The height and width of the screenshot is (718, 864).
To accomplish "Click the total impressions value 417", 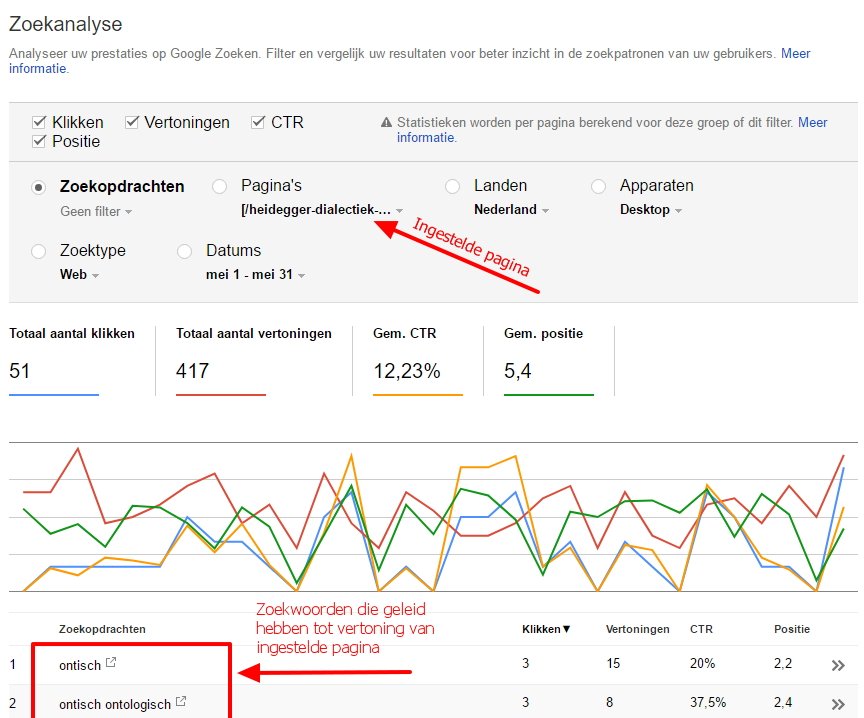I will click(192, 371).
